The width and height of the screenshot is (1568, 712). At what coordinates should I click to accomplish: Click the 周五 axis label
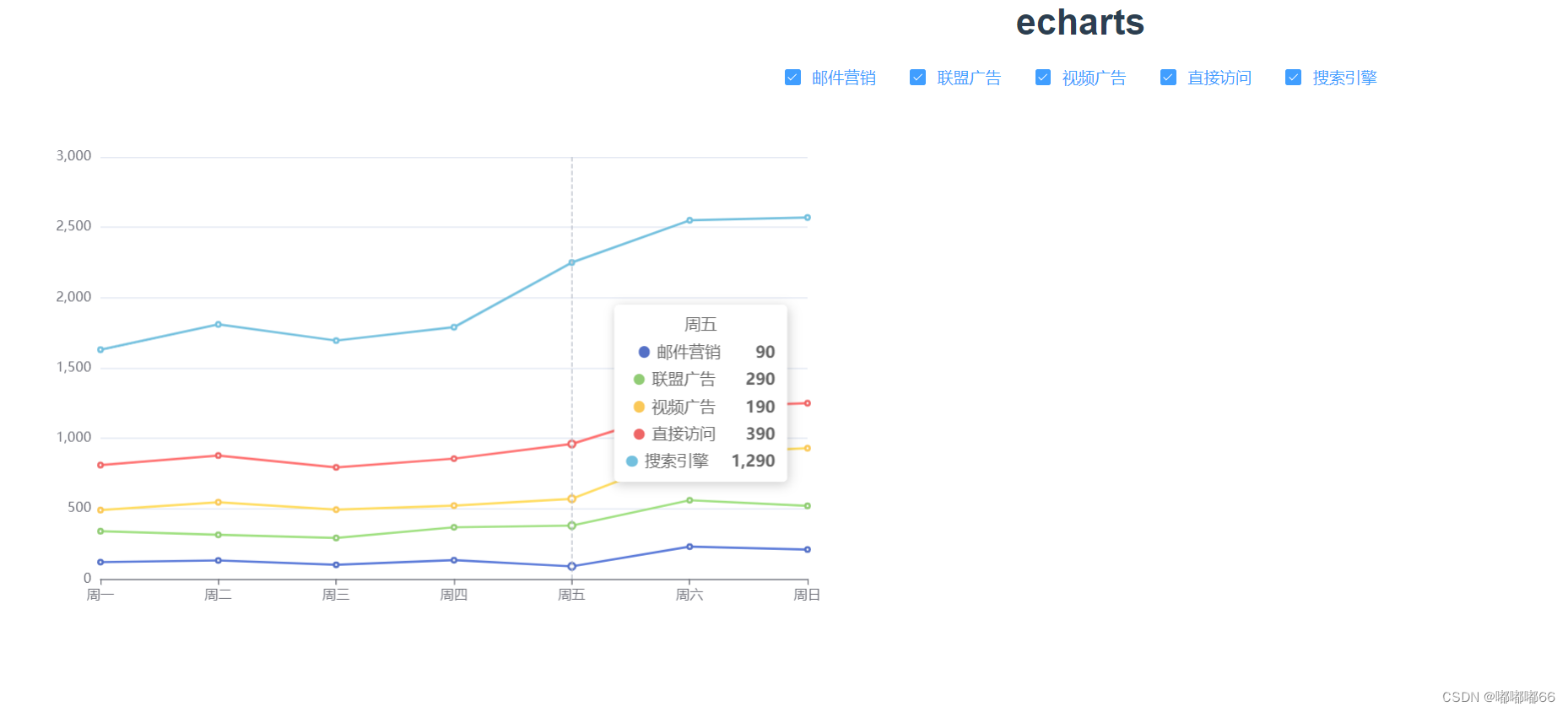[x=572, y=595]
